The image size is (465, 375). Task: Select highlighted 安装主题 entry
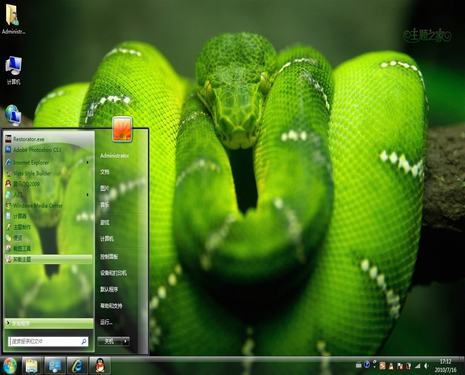(x=49, y=259)
